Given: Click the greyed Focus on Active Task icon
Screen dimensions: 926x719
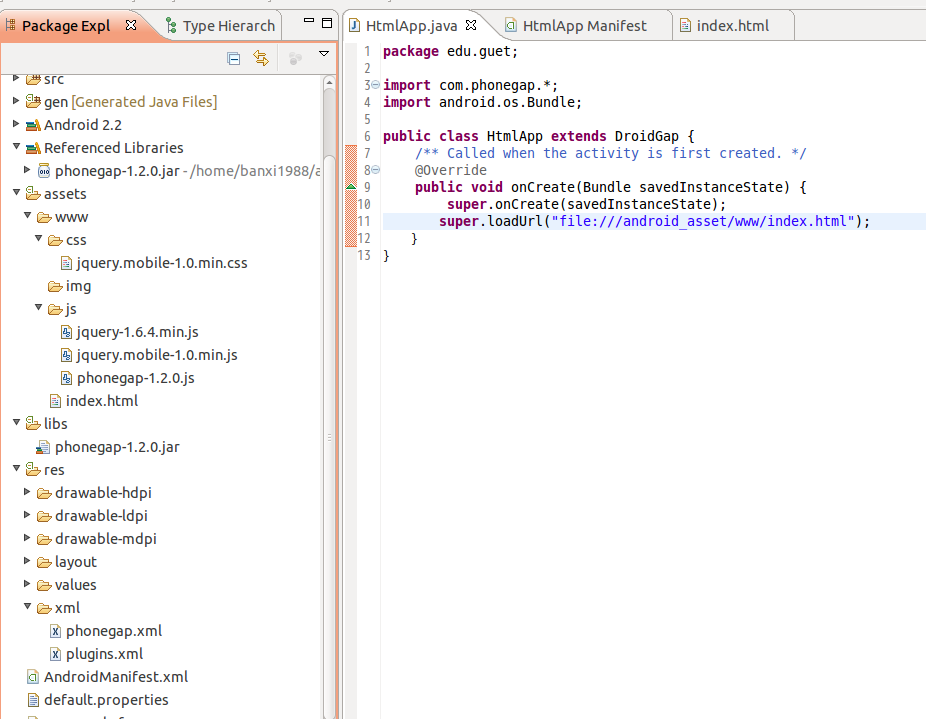Looking at the screenshot, I should pyautogui.click(x=295, y=58).
